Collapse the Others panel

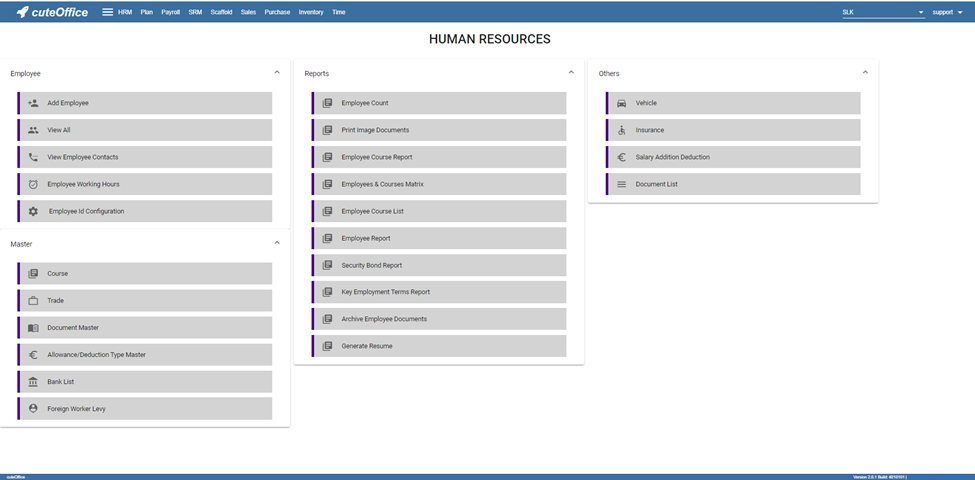[865, 72]
